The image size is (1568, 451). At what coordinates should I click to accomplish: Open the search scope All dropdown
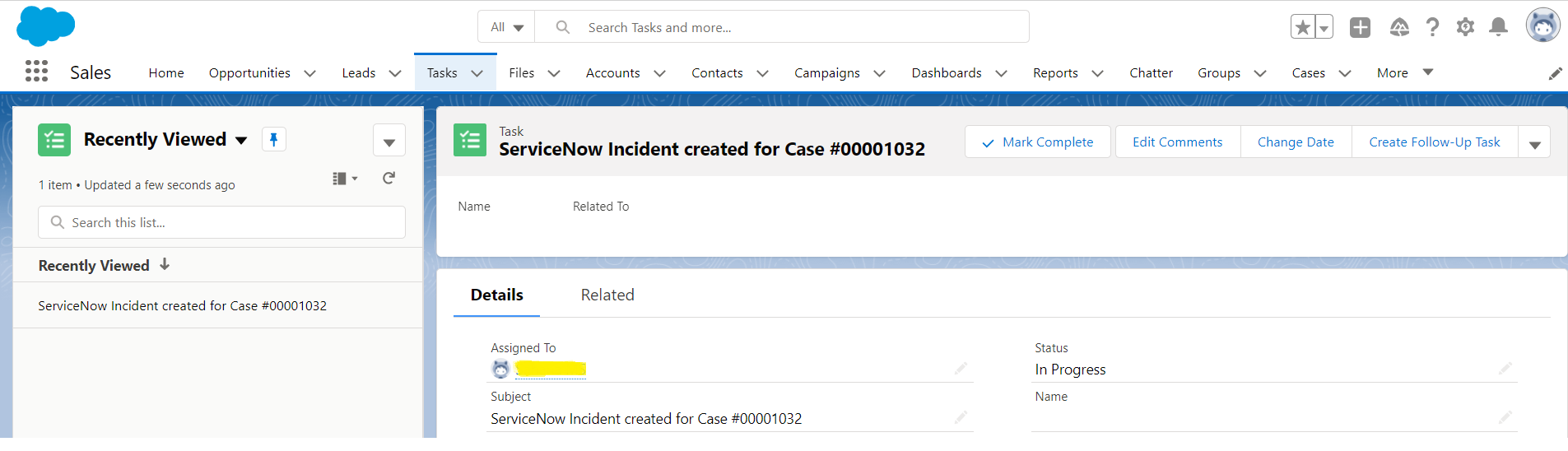pyautogui.click(x=506, y=27)
